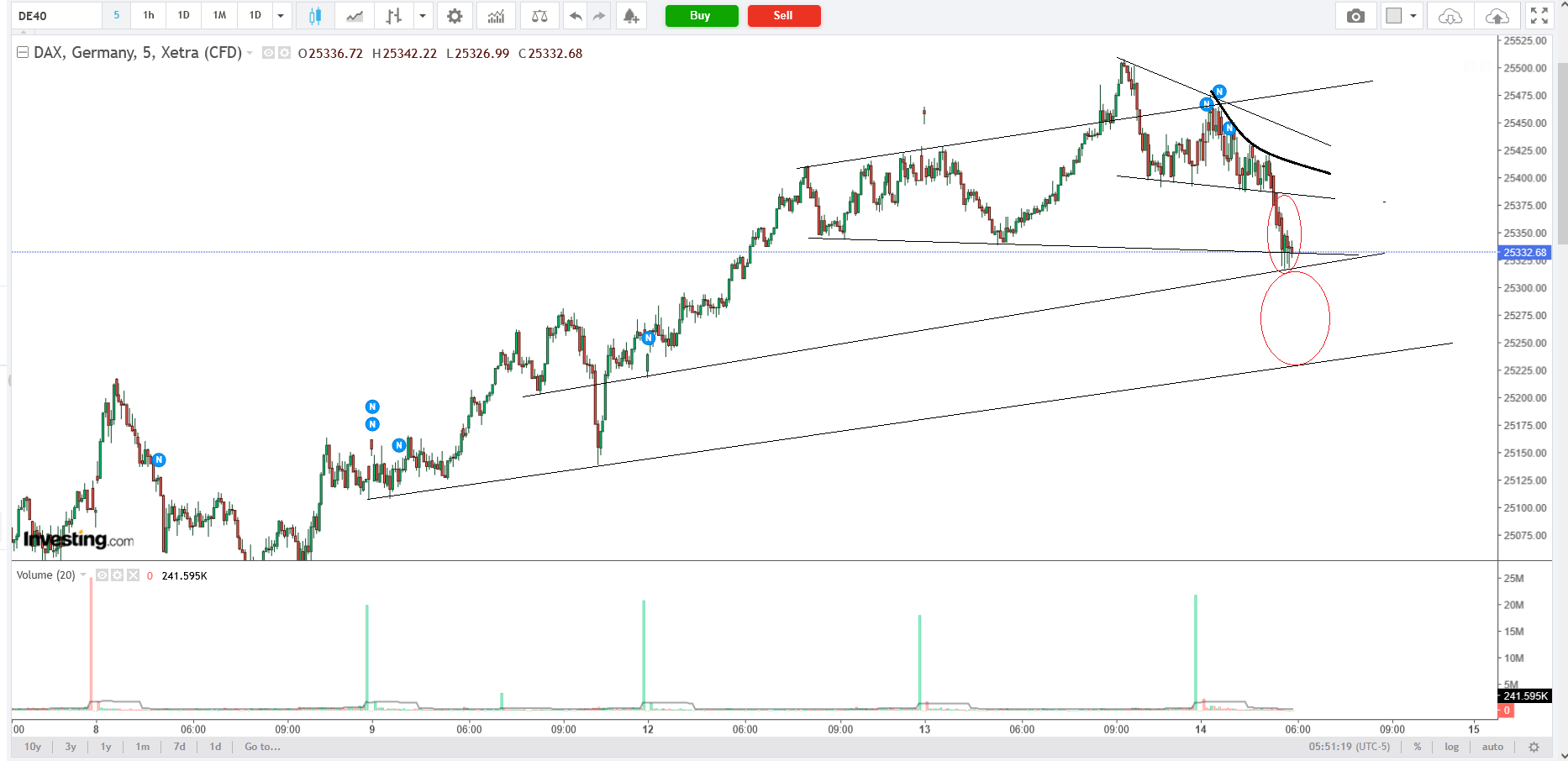Create an alert with bell icon
Viewport: 1568px width, 761px height.
pos(631,16)
